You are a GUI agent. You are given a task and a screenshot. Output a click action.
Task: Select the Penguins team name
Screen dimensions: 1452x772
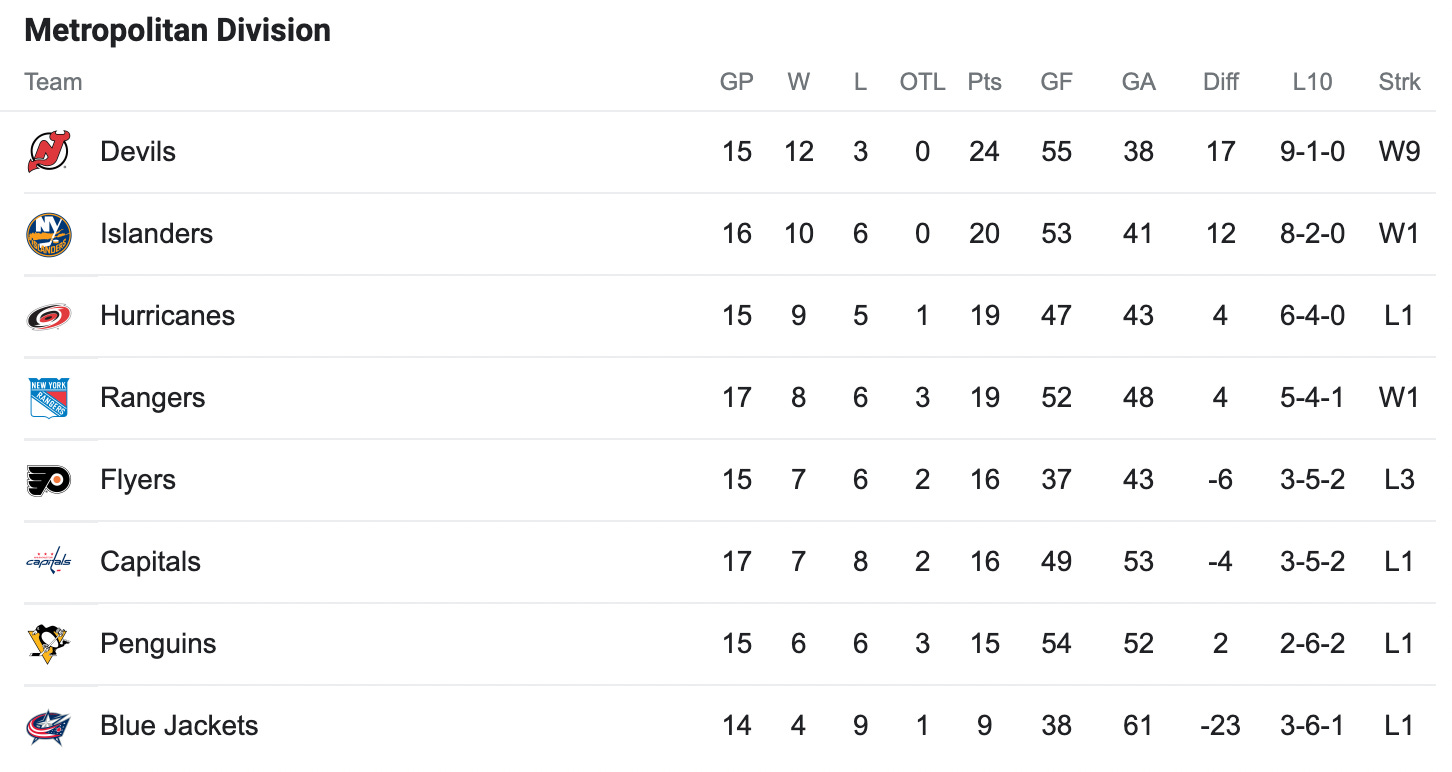point(158,644)
